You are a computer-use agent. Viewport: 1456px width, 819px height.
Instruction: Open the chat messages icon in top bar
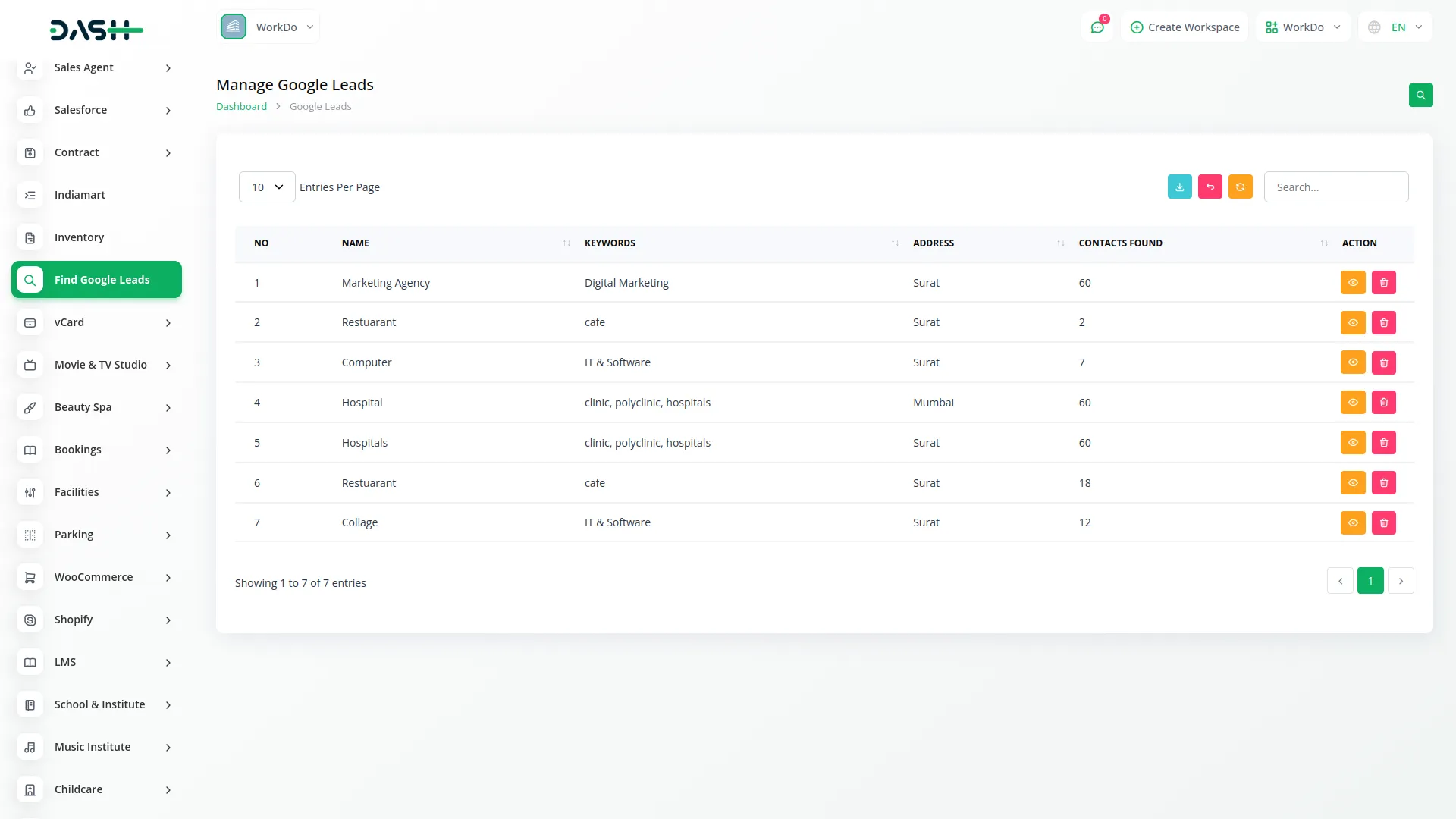(x=1097, y=27)
